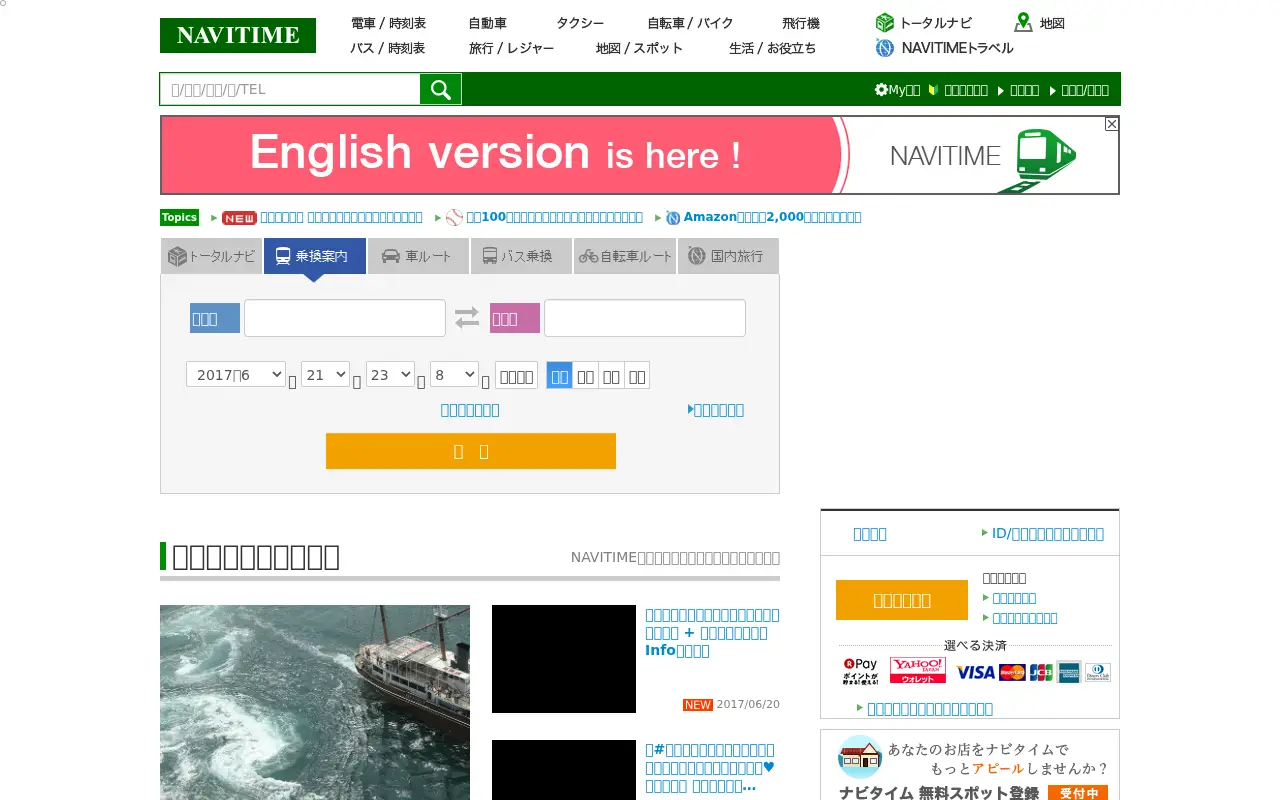Screen dimensions: 1280x800
Task: Open the whirlpool ship article thumbnail
Action: tap(315, 702)
